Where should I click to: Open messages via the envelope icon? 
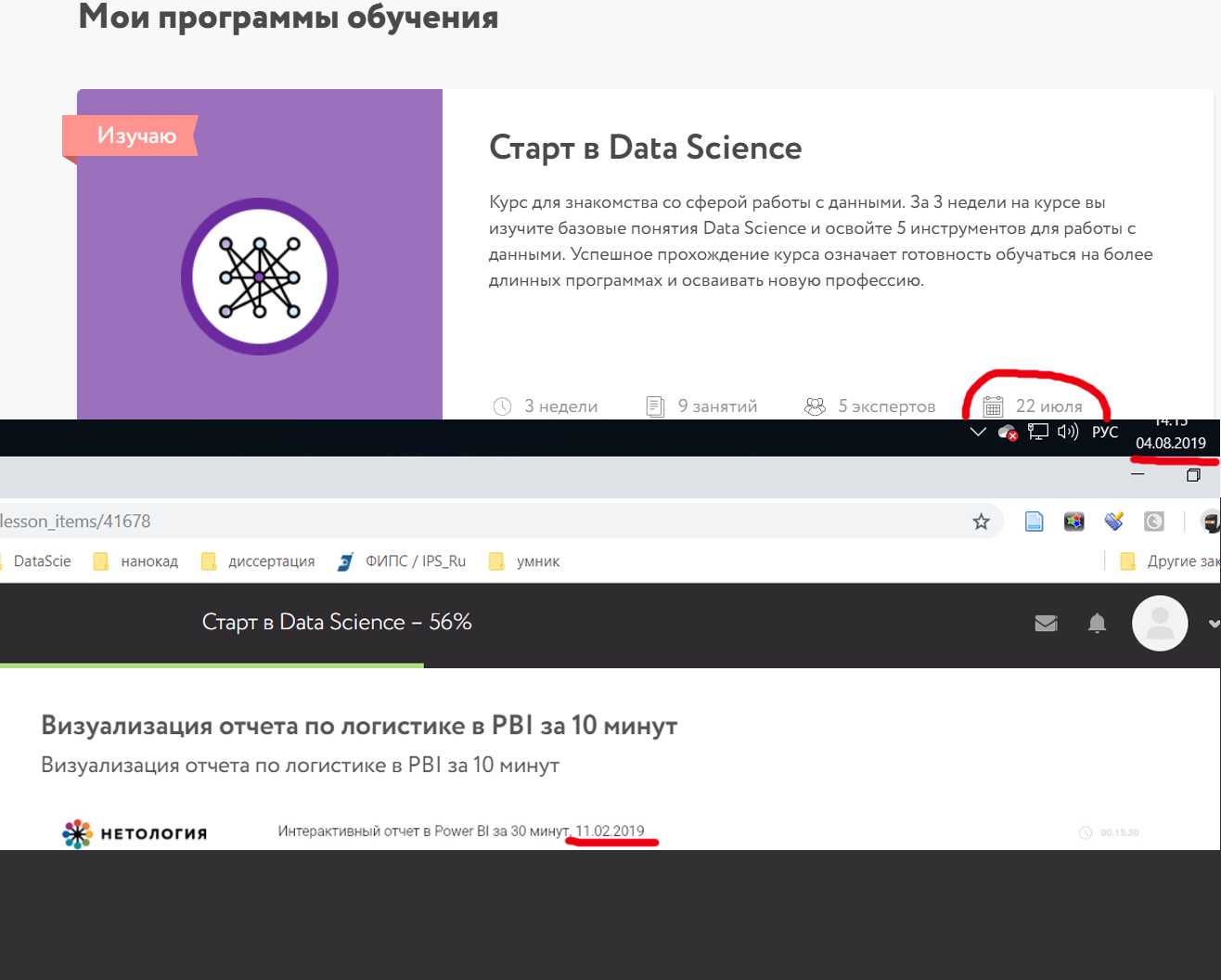point(1046,623)
